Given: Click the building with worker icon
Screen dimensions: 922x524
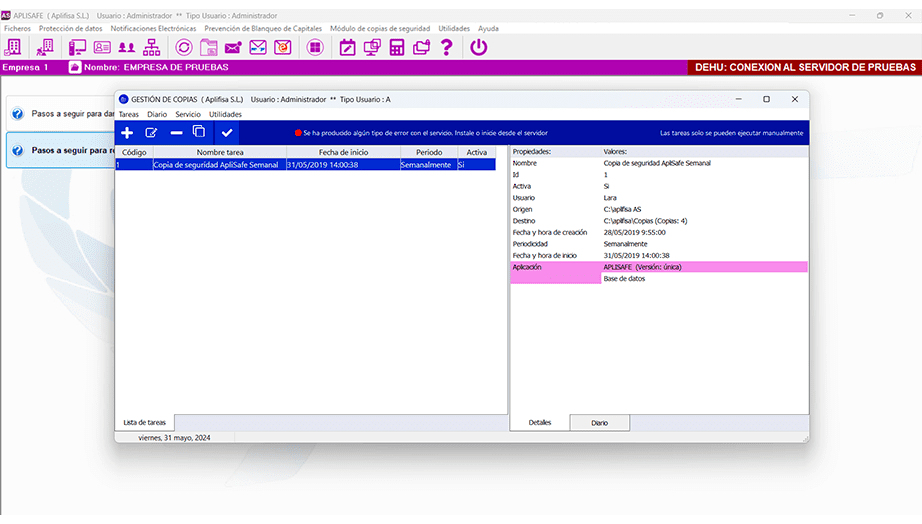Looking at the screenshot, I should point(45,47).
